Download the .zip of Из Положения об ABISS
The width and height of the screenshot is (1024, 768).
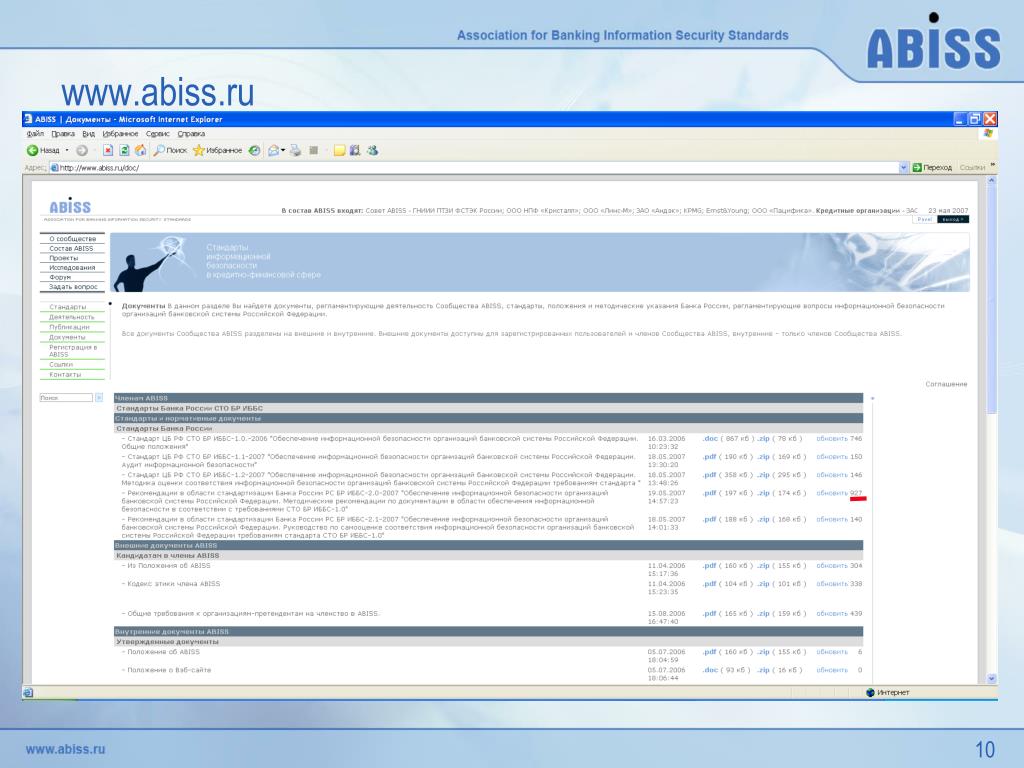point(763,566)
